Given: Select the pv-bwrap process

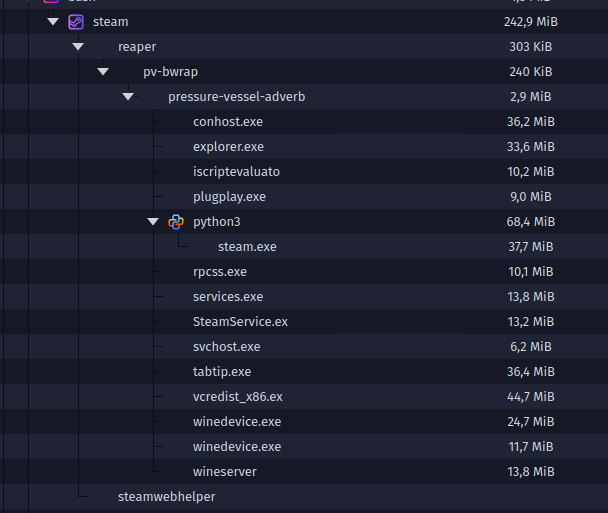Looking at the screenshot, I should (304, 72).
